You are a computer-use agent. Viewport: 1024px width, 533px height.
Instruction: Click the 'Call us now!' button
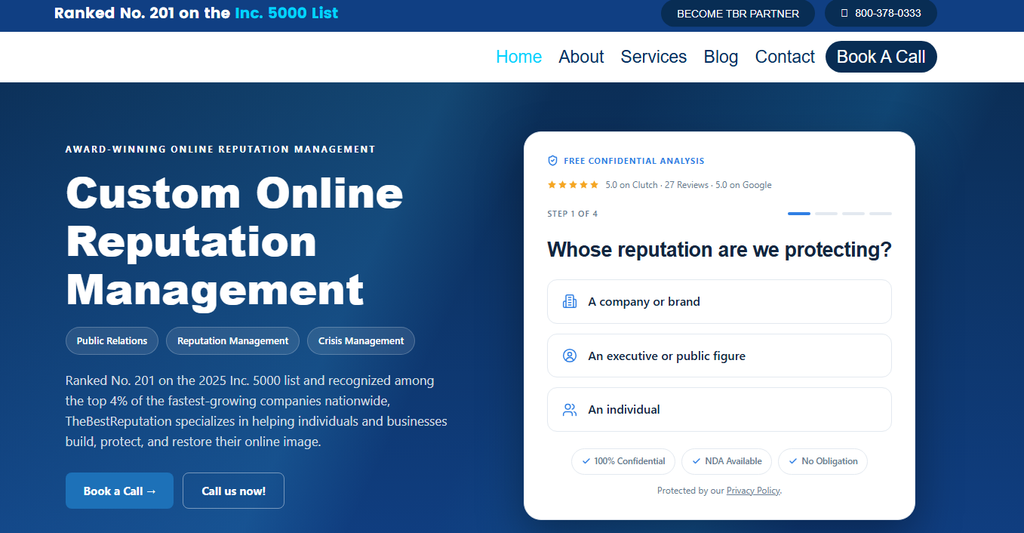pyautogui.click(x=233, y=491)
